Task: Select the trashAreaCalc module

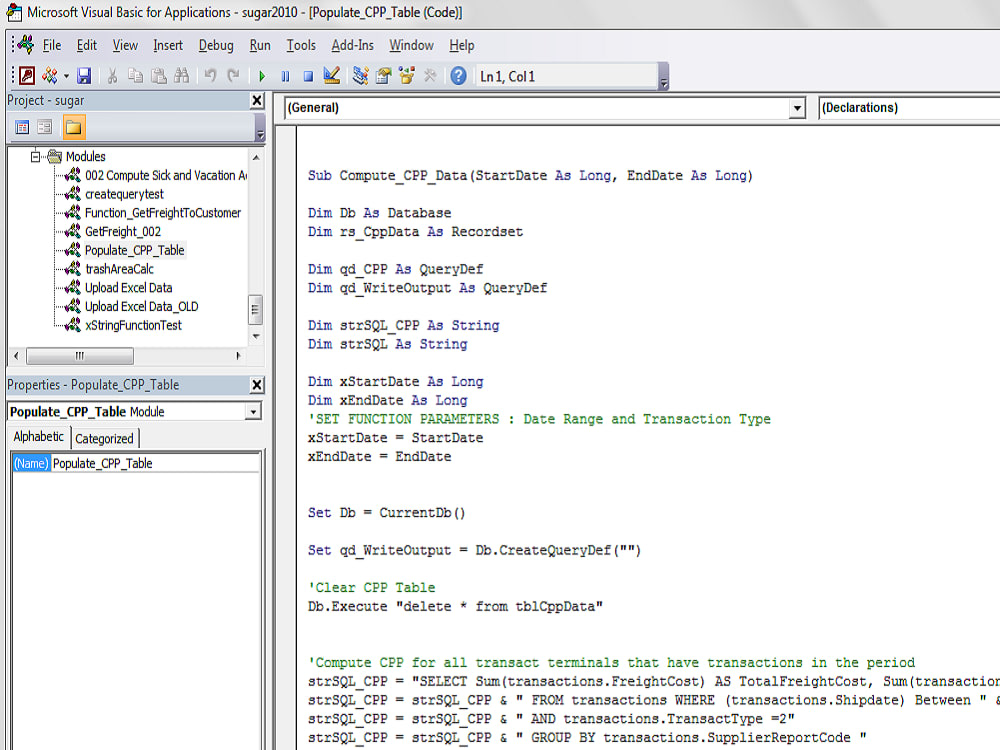Action: [x=119, y=269]
